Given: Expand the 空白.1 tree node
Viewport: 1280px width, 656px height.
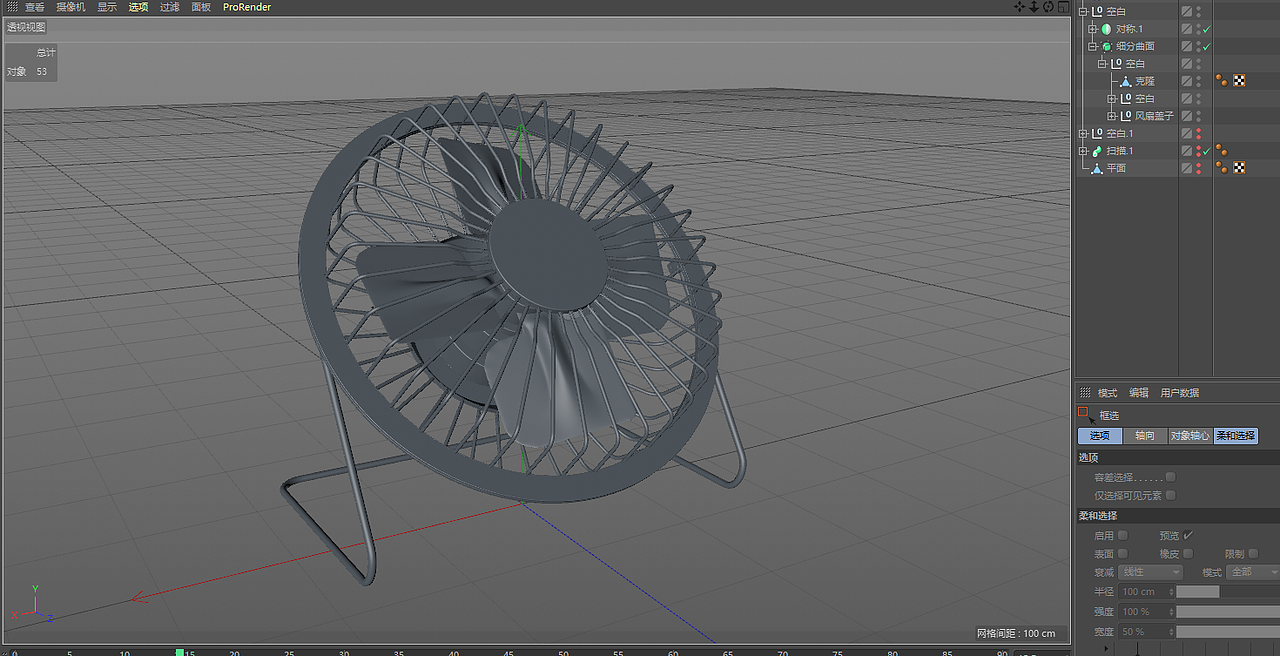Looking at the screenshot, I should click(1083, 133).
